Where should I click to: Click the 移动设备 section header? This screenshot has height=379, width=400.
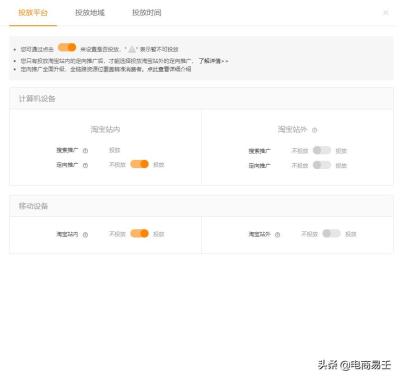pos(201,206)
